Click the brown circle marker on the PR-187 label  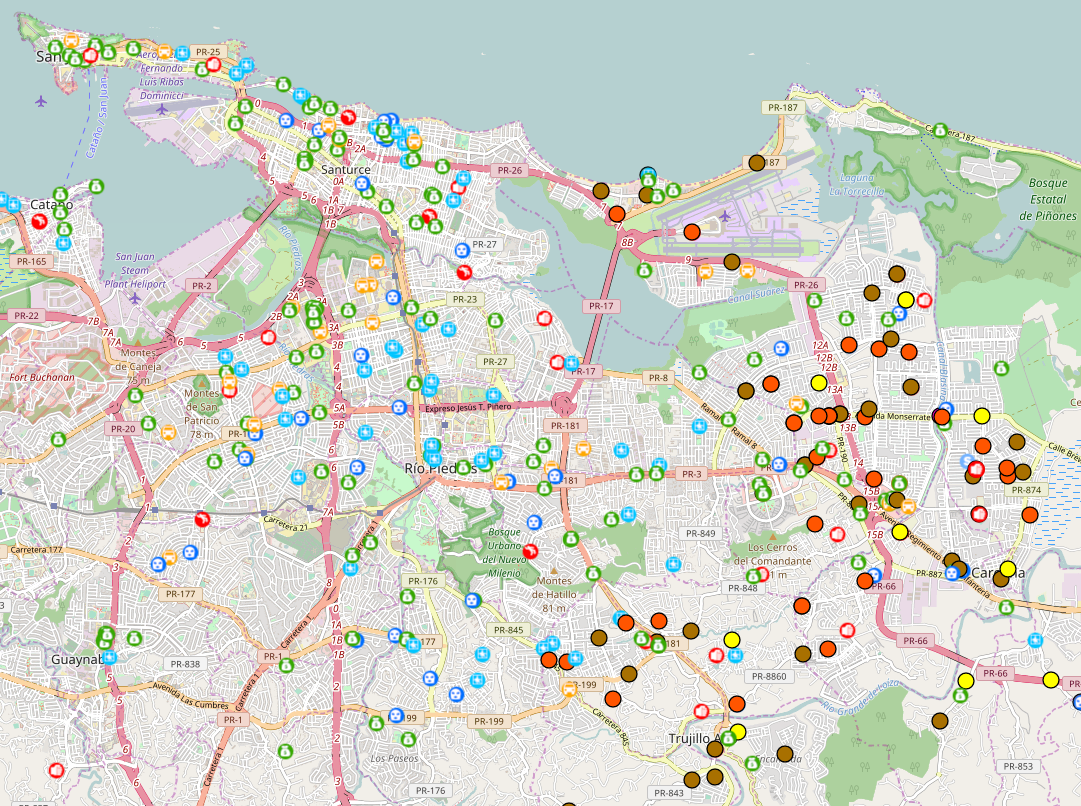tap(757, 163)
